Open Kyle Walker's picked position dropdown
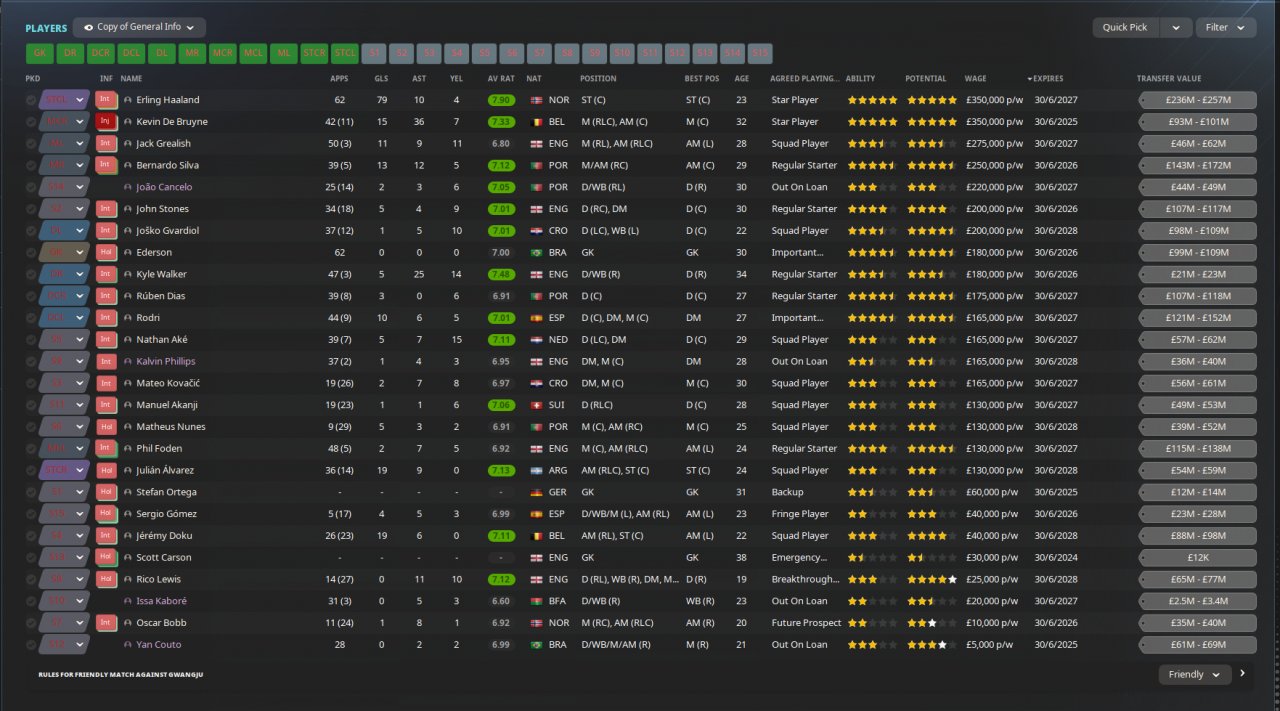Viewport: 1280px width, 711px height. click(64, 275)
